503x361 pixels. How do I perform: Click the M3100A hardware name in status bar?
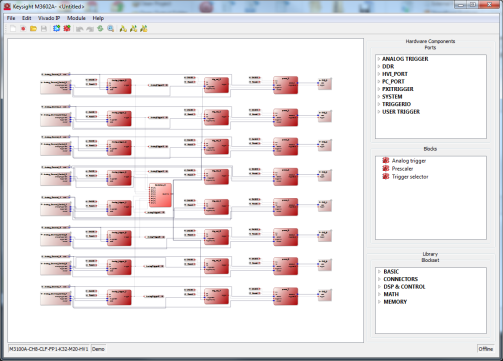pyautogui.click(x=49, y=349)
